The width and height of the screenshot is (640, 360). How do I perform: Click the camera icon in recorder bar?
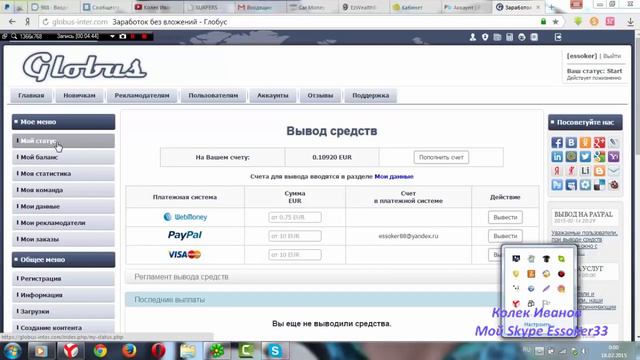tap(122, 36)
